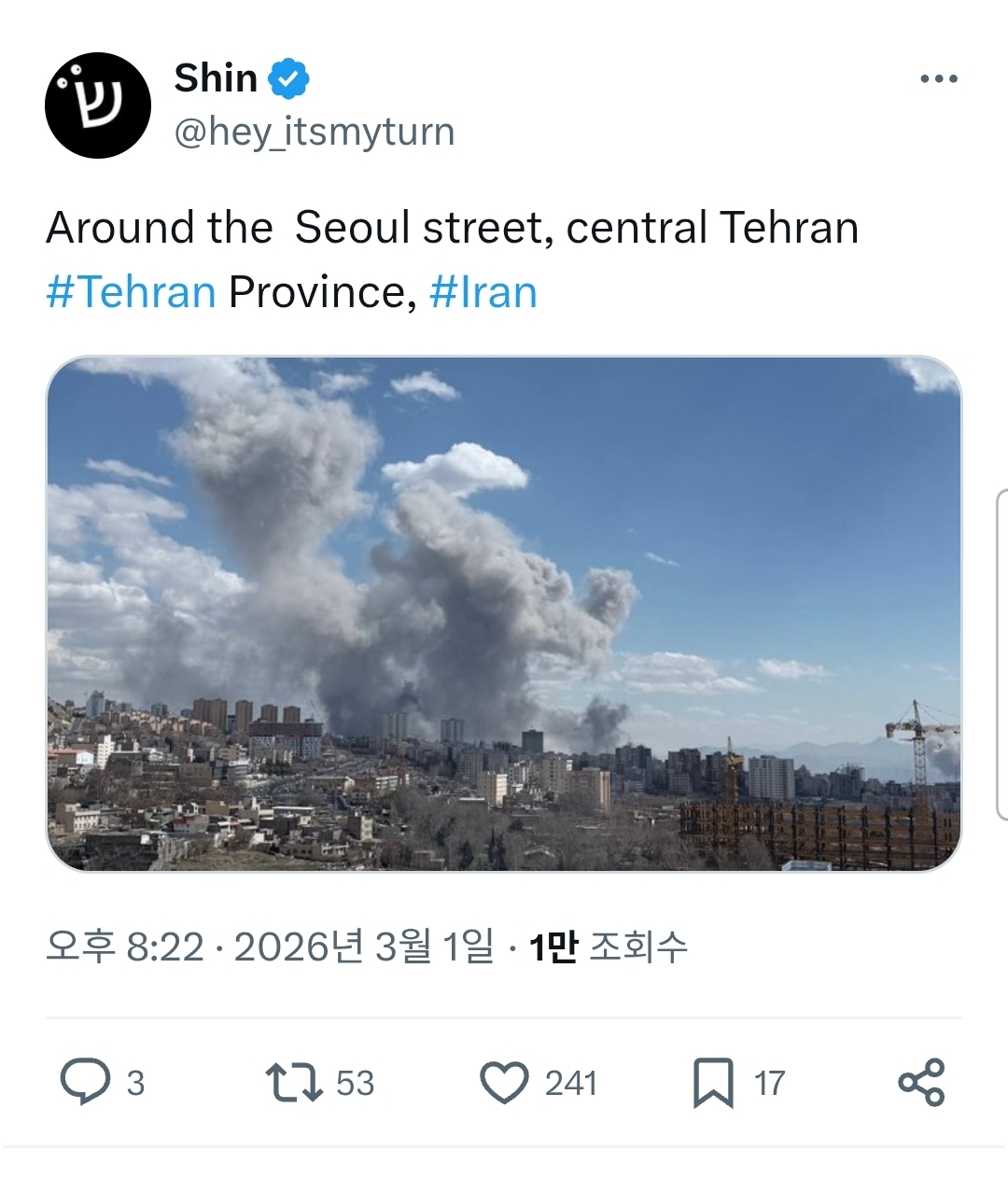Click the 2026년 3월 1일 date
Viewport: 1008px width, 1192px height.
coord(364,947)
